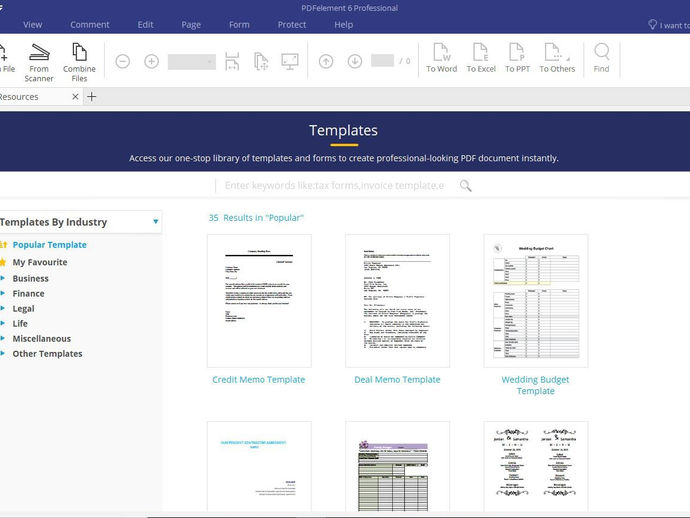Click the zoom in plus icon

(x=151, y=61)
